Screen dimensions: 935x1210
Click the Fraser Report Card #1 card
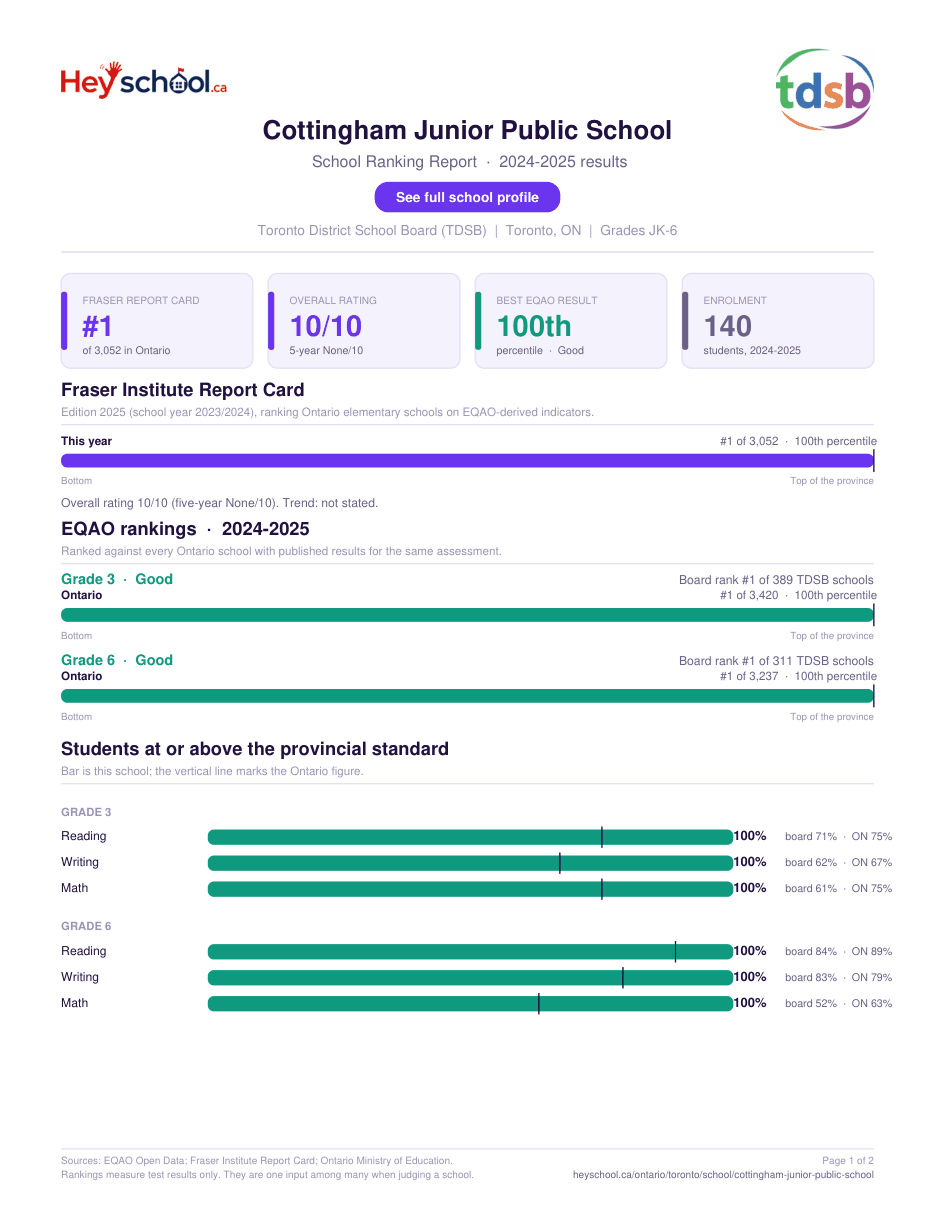(157, 321)
